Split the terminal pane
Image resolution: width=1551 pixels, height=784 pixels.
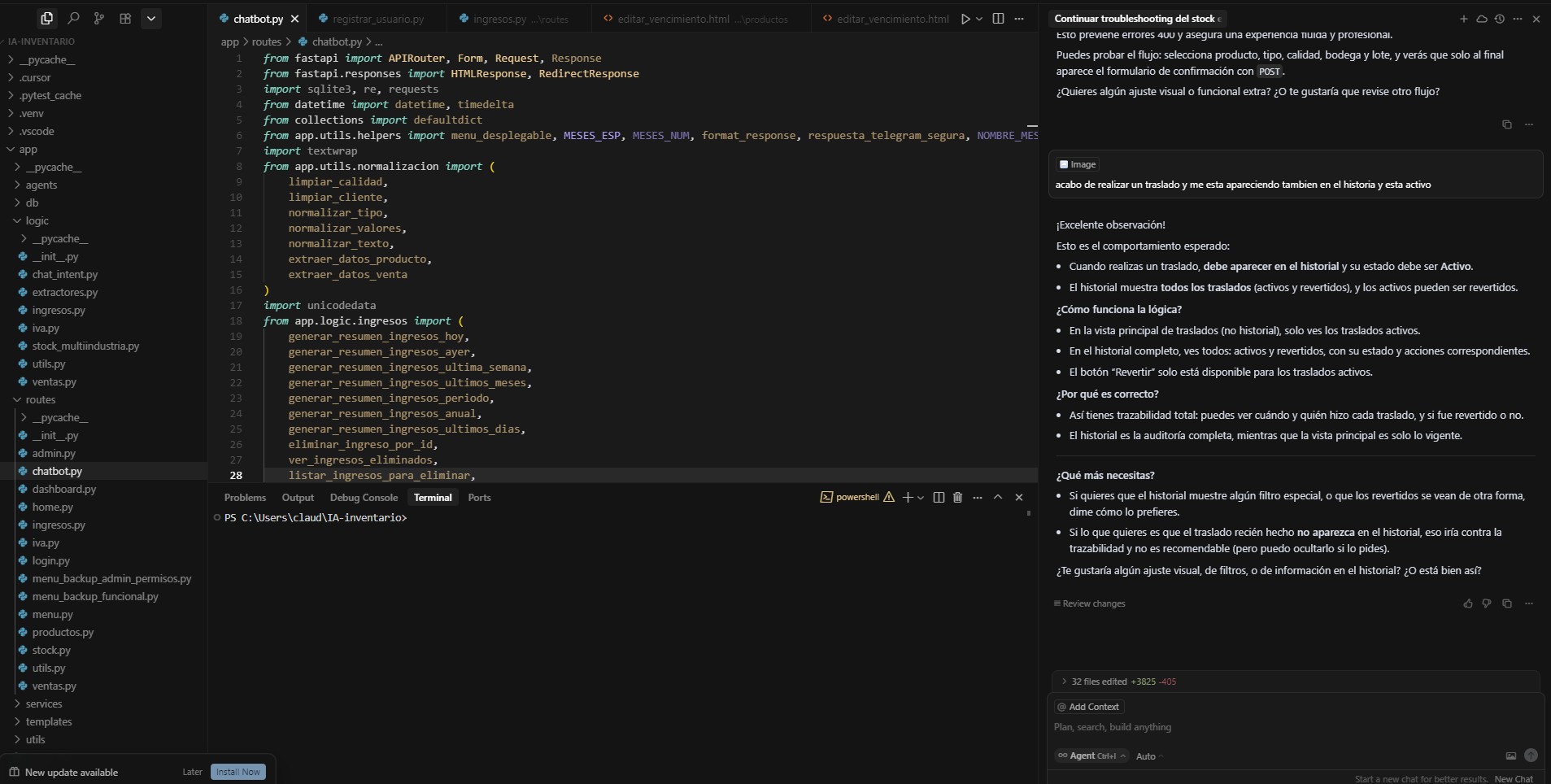pyautogui.click(x=939, y=497)
